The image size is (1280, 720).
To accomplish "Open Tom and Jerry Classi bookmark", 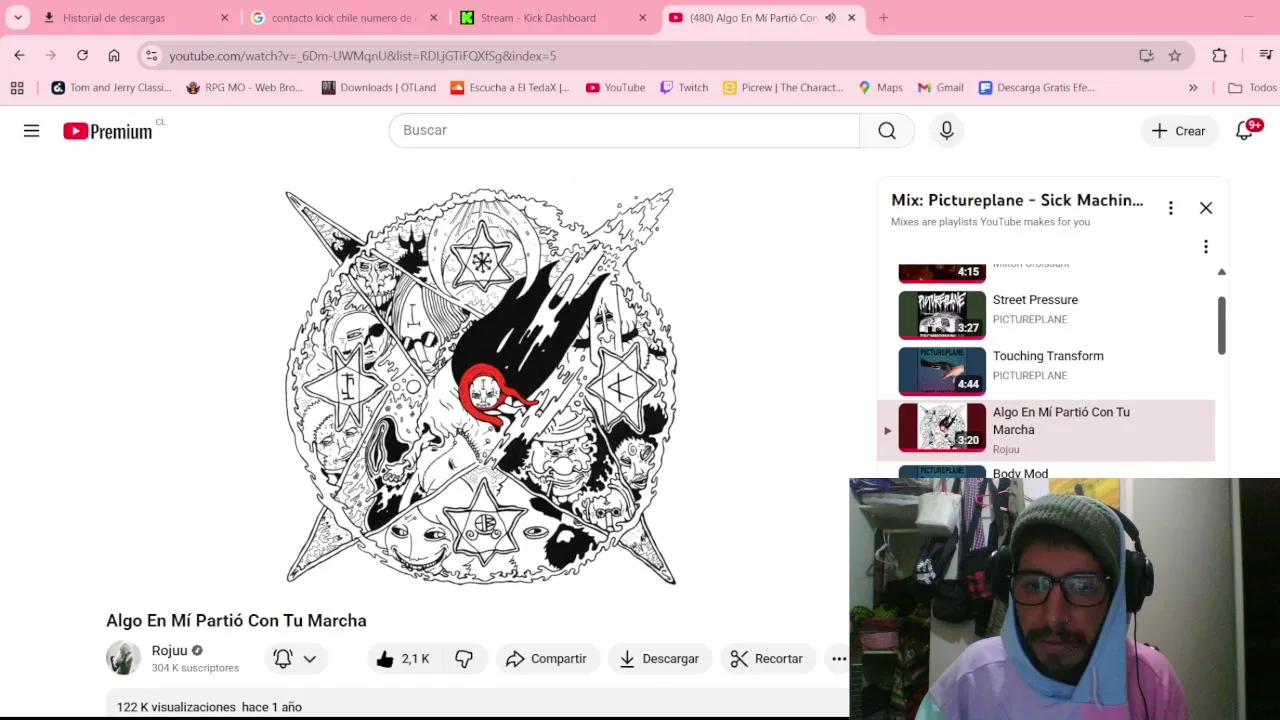I will (x=111, y=88).
